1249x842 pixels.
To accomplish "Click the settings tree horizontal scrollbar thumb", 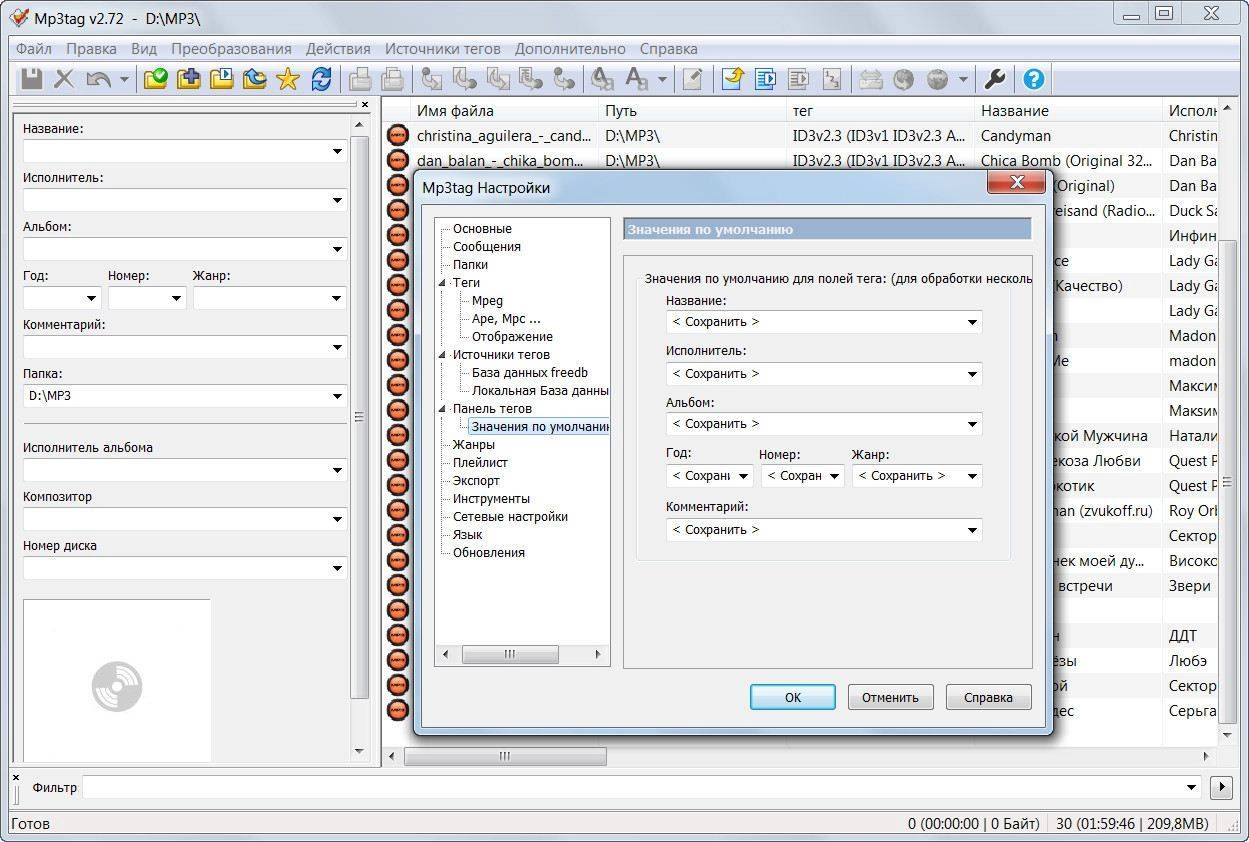I will coord(509,654).
